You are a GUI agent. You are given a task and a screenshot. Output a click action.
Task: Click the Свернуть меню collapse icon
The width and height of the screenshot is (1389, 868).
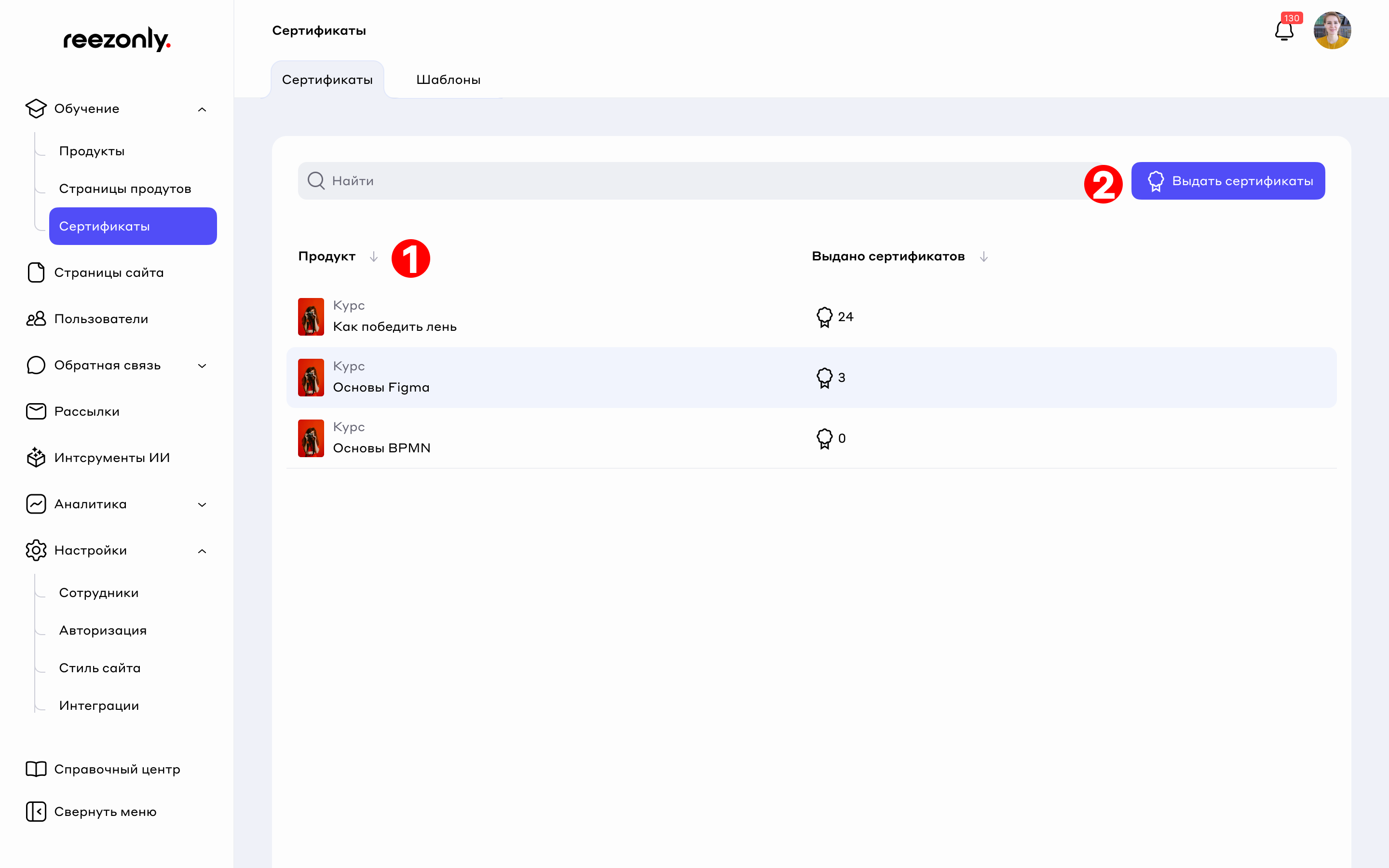coord(36,811)
